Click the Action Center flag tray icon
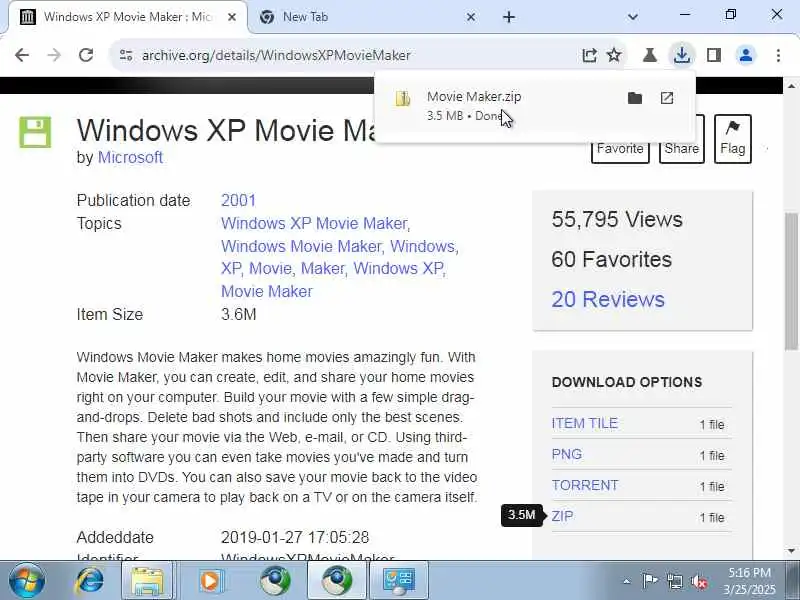Image resolution: width=800 pixels, height=600 pixels. pyautogui.click(x=649, y=581)
